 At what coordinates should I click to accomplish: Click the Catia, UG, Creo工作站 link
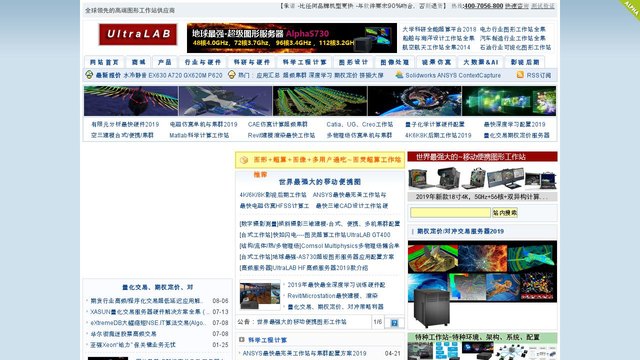360,124
